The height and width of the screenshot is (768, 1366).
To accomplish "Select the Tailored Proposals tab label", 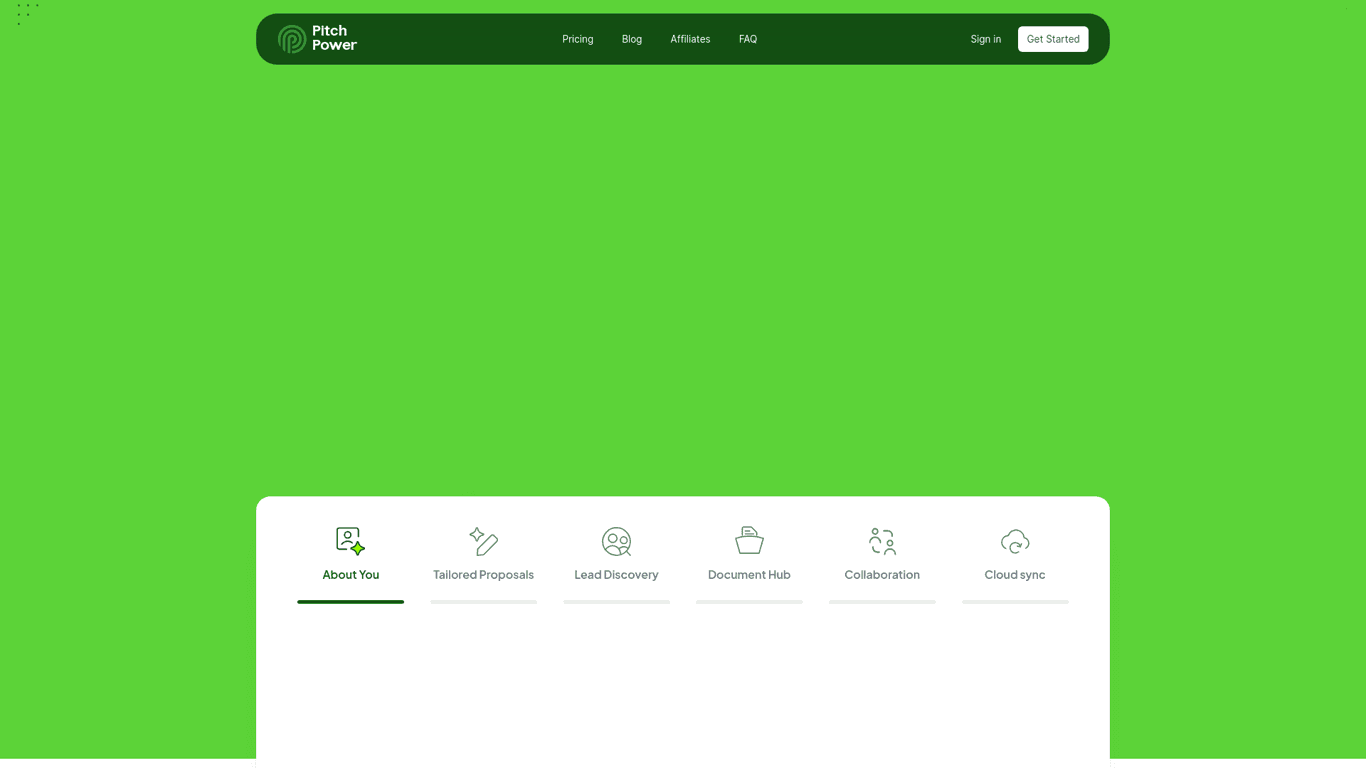I will click(x=483, y=575).
